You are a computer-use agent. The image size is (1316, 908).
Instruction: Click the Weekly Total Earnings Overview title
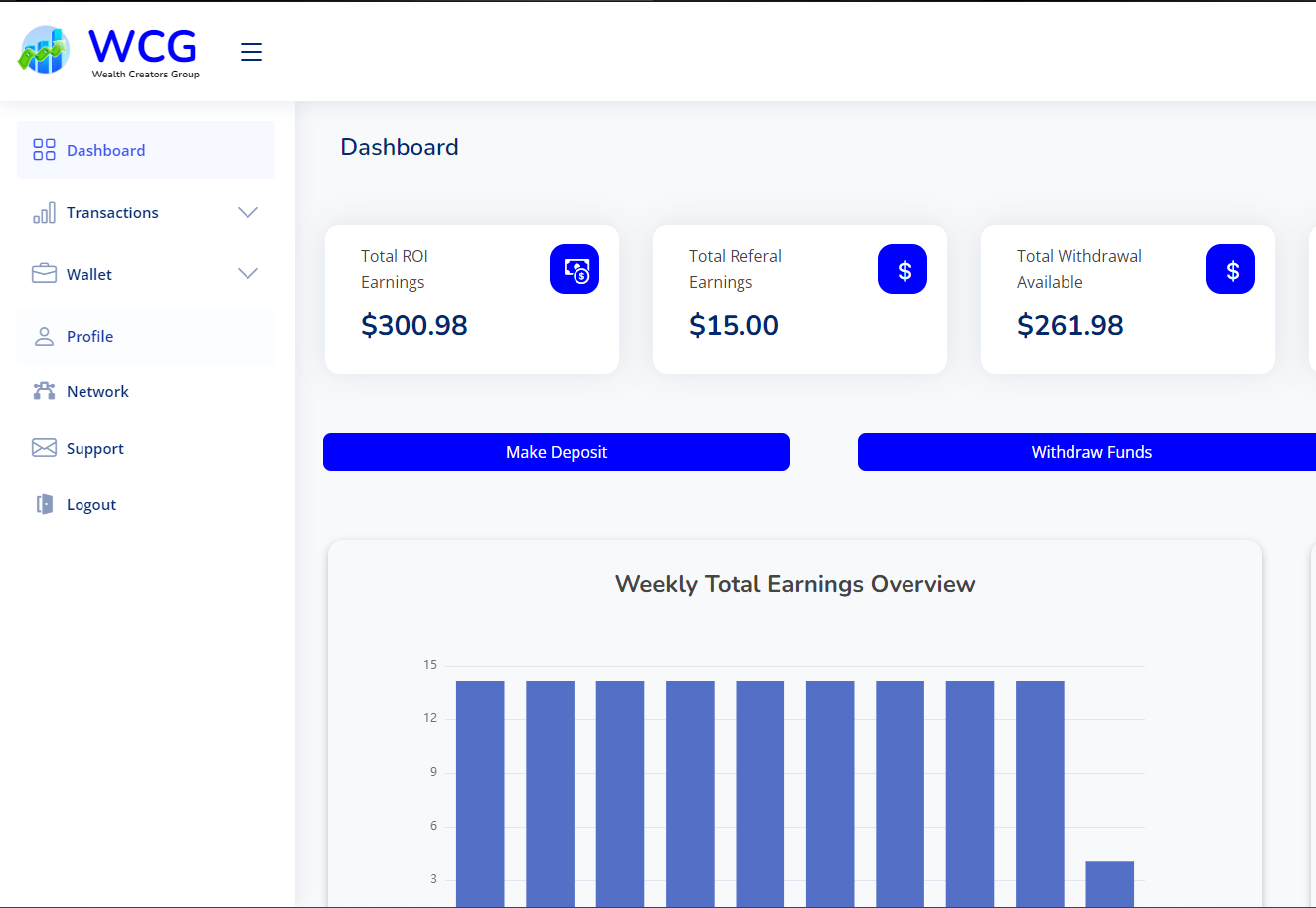795,584
